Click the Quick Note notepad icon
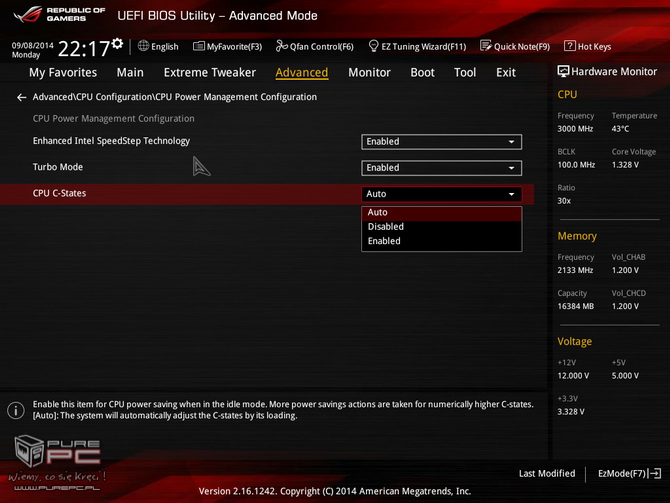The height and width of the screenshot is (503, 670). click(x=485, y=46)
